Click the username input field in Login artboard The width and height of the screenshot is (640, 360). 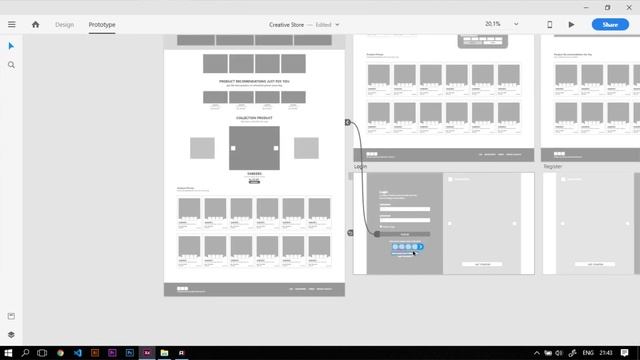(x=404, y=209)
